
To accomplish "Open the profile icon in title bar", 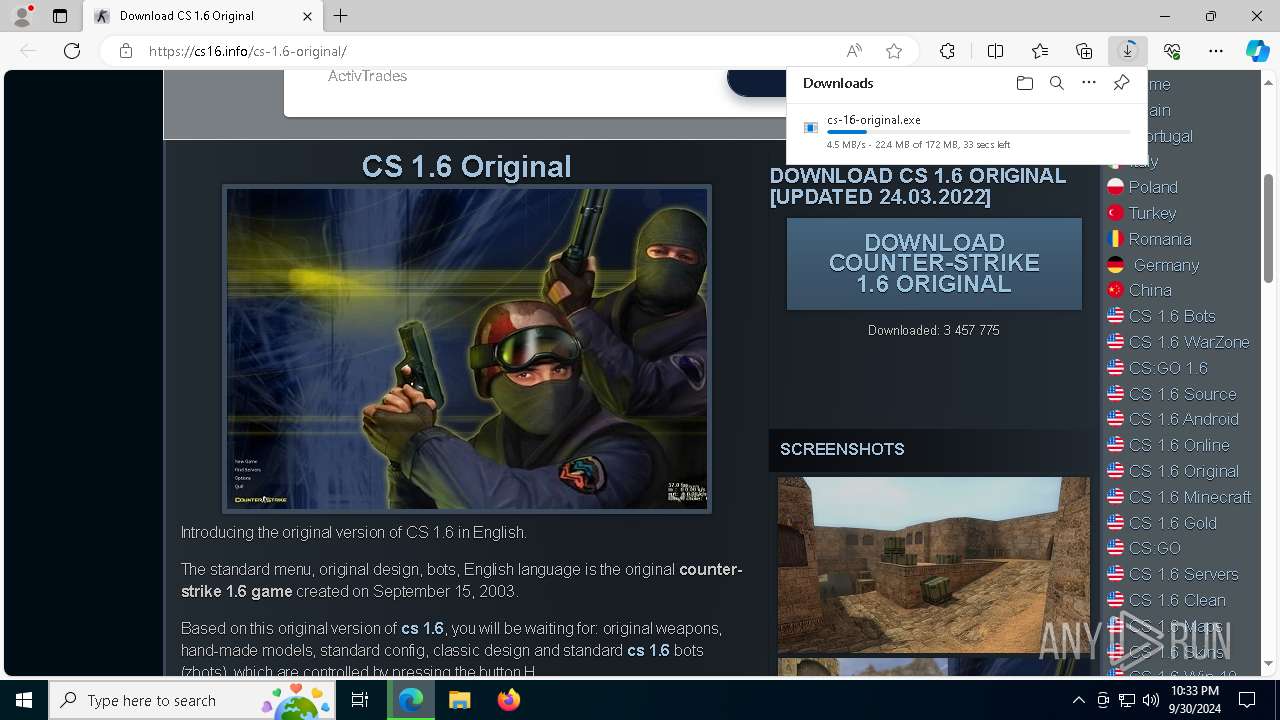I will (22, 16).
